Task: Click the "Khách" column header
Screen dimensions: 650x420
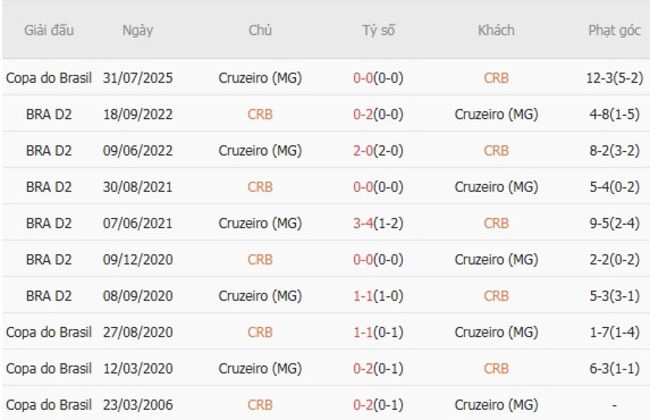Action: pos(496,30)
